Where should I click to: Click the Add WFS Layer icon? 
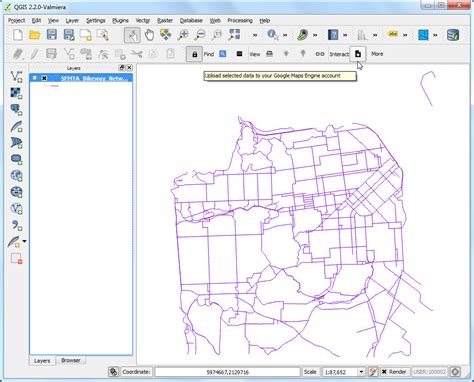click(16, 209)
